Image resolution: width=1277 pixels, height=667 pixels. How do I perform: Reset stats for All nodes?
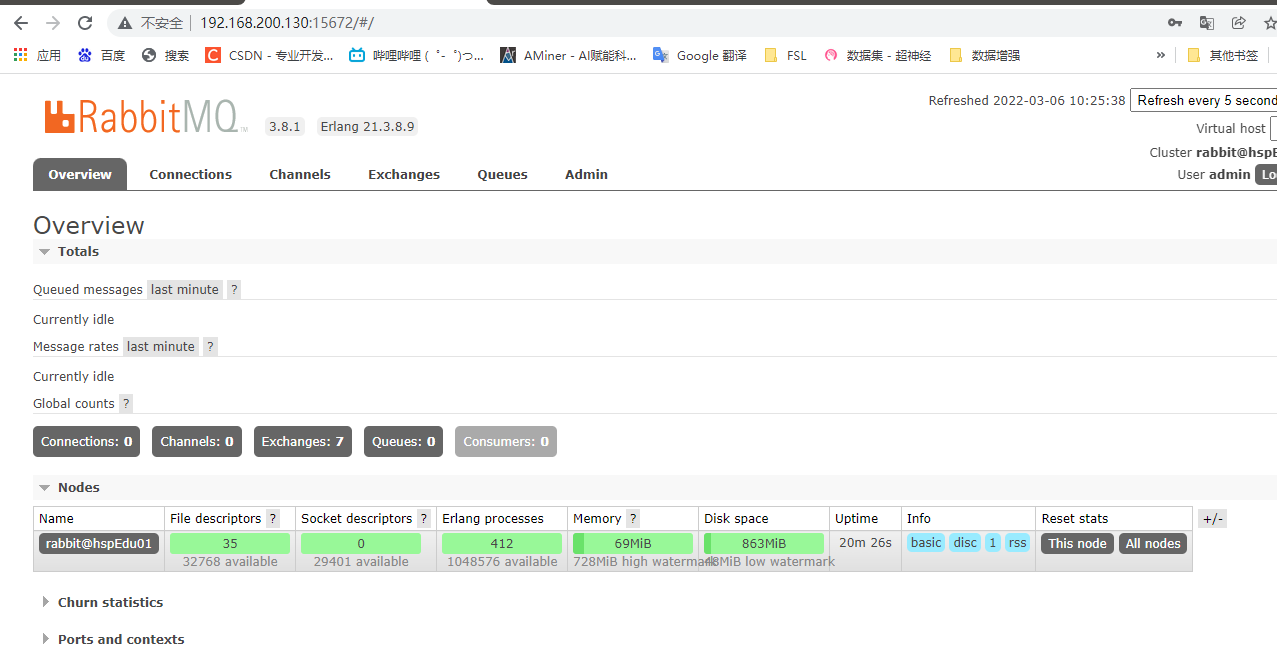tap(1153, 543)
